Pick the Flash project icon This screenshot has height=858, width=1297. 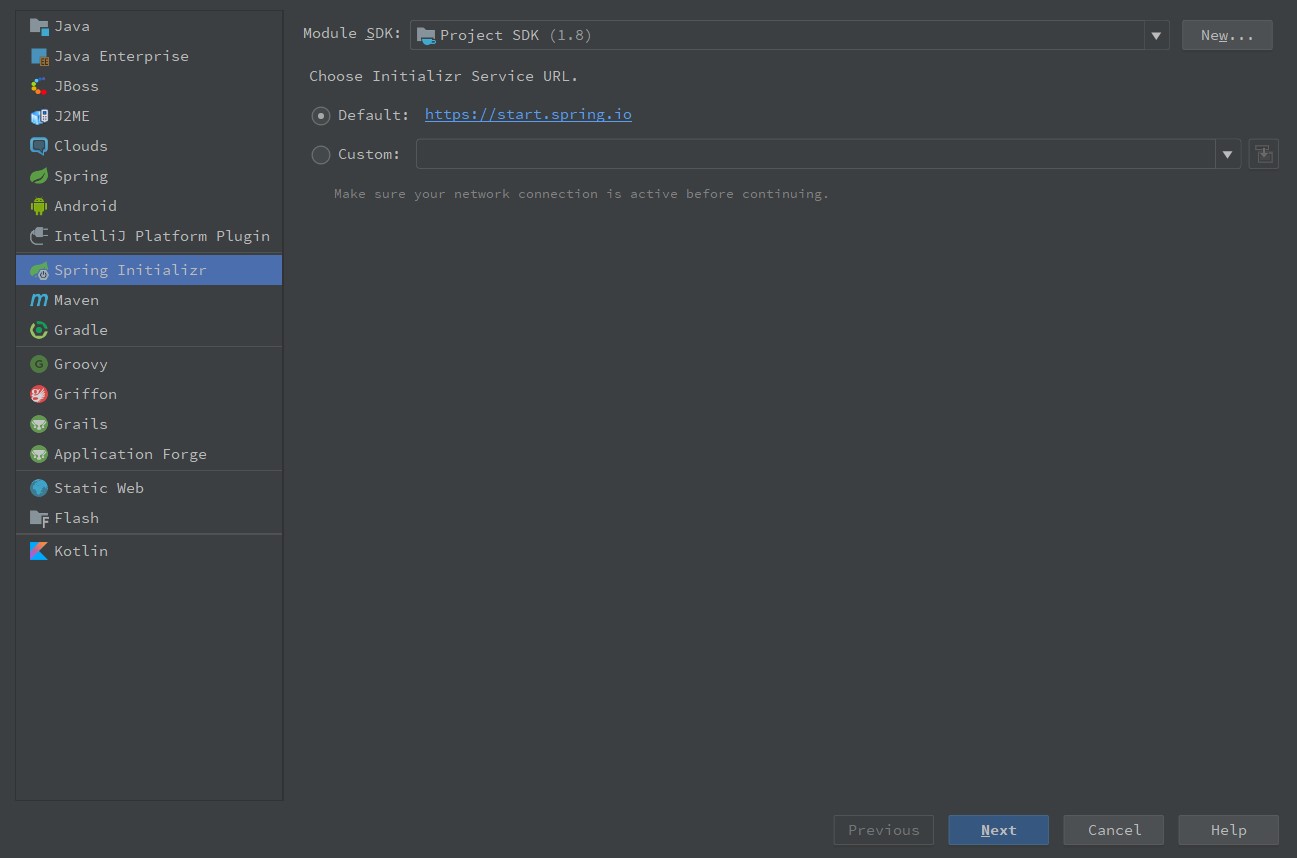(39, 518)
